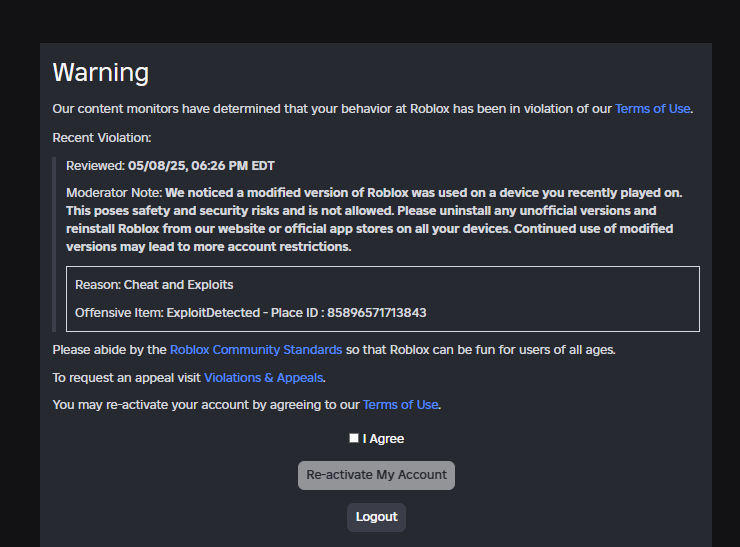The height and width of the screenshot is (547, 740).
Task: Click the Logout button
Action: coord(376,517)
